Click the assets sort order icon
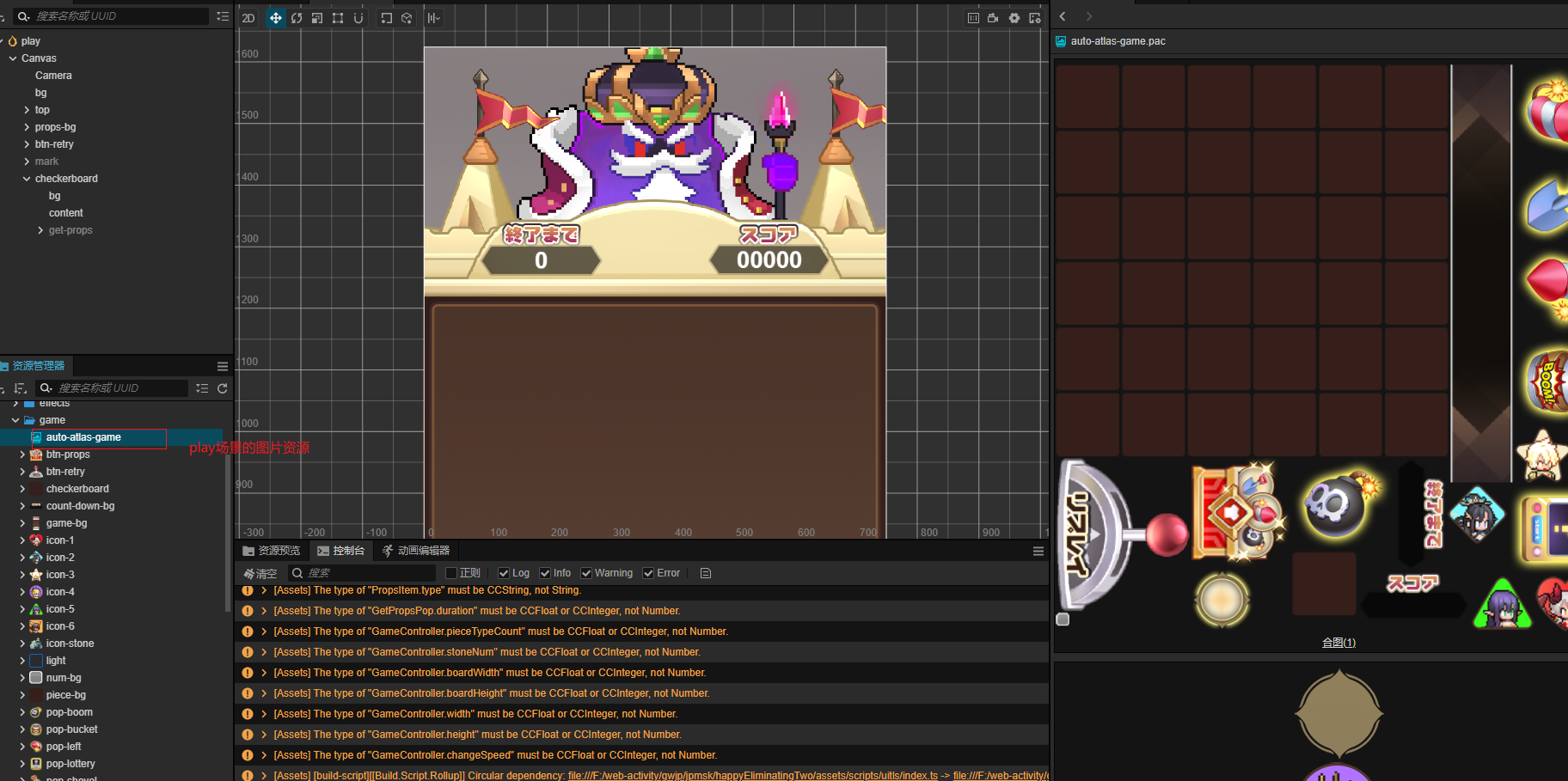Viewport: 1568px width, 781px height. click(21, 388)
